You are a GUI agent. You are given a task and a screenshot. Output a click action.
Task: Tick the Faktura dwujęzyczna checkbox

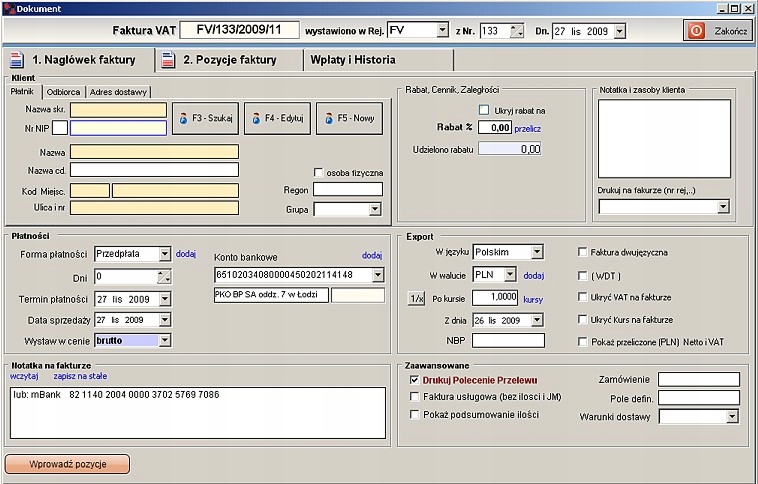(584, 253)
